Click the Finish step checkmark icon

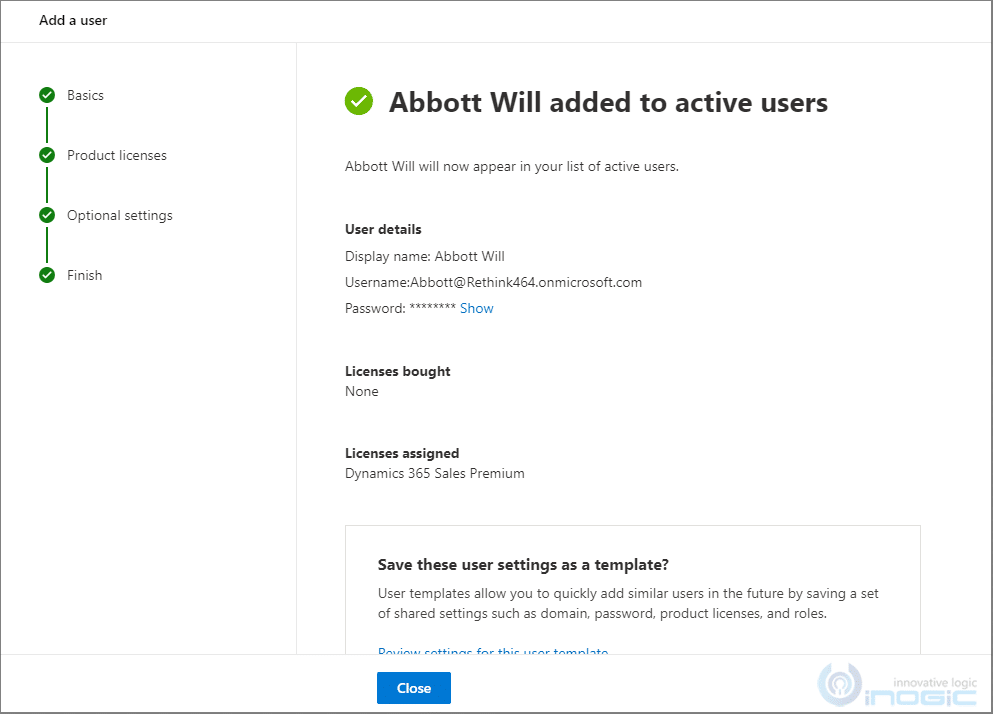tap(47, 275)
